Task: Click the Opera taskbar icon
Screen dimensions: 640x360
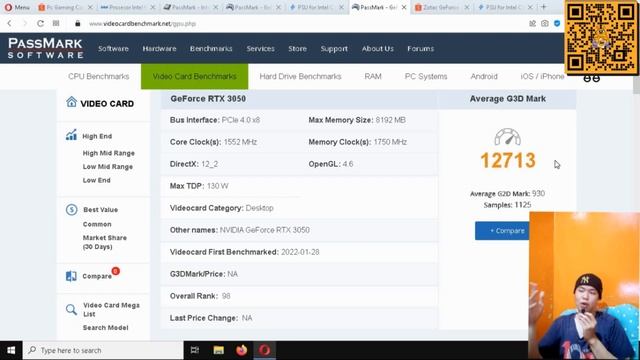Action: (x=264, y=350)
